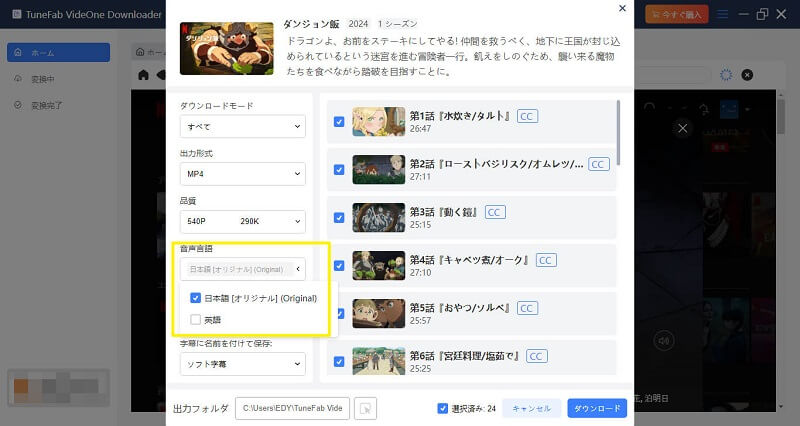The width and height of the screenshot is (800, 426).
Task: Open thumbnail of 第4話 キャベツ煮/オーク
Action: 379,266
